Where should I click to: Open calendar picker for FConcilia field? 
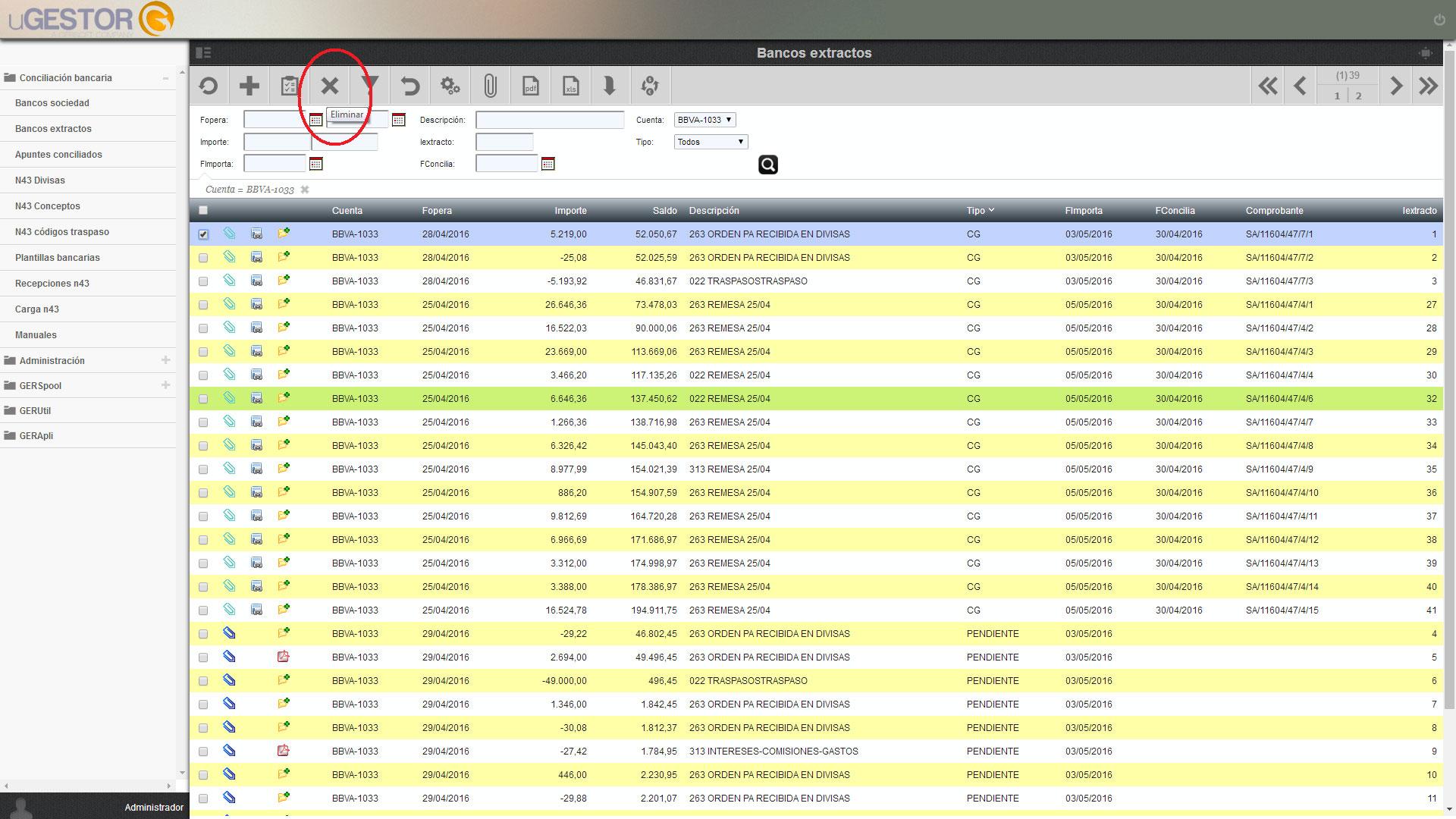[548, 164]
